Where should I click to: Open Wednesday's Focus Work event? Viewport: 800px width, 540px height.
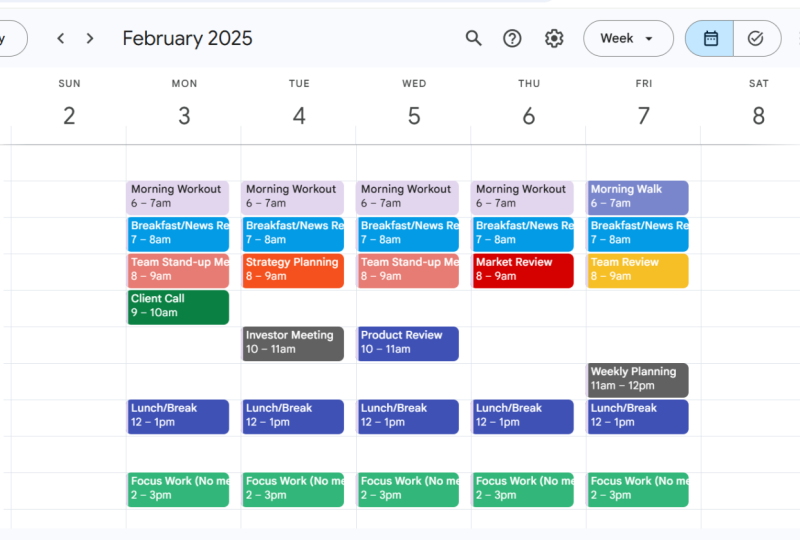coord(408,489)
